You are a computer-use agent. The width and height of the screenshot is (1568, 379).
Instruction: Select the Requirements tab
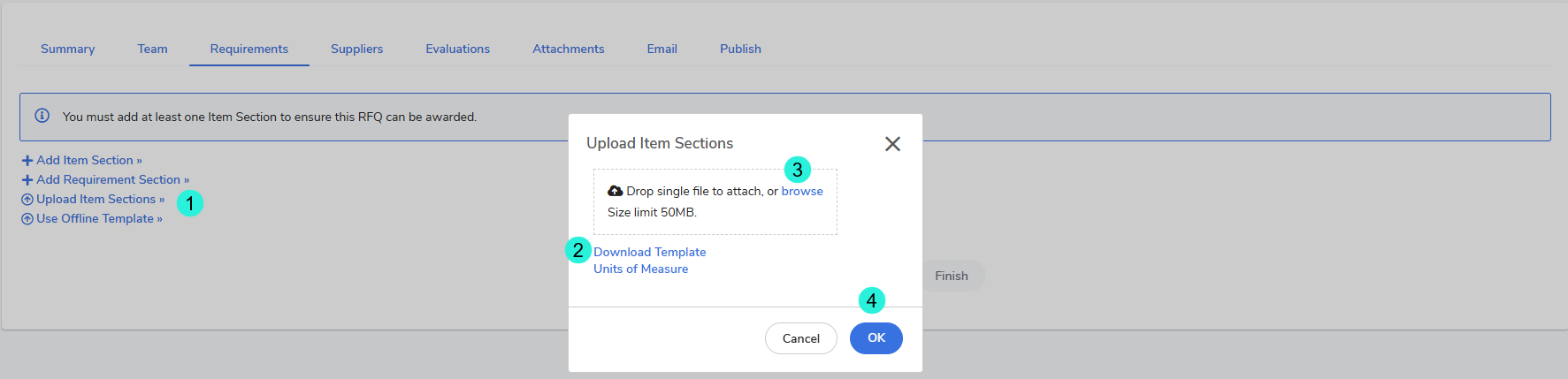pos(249,49)
